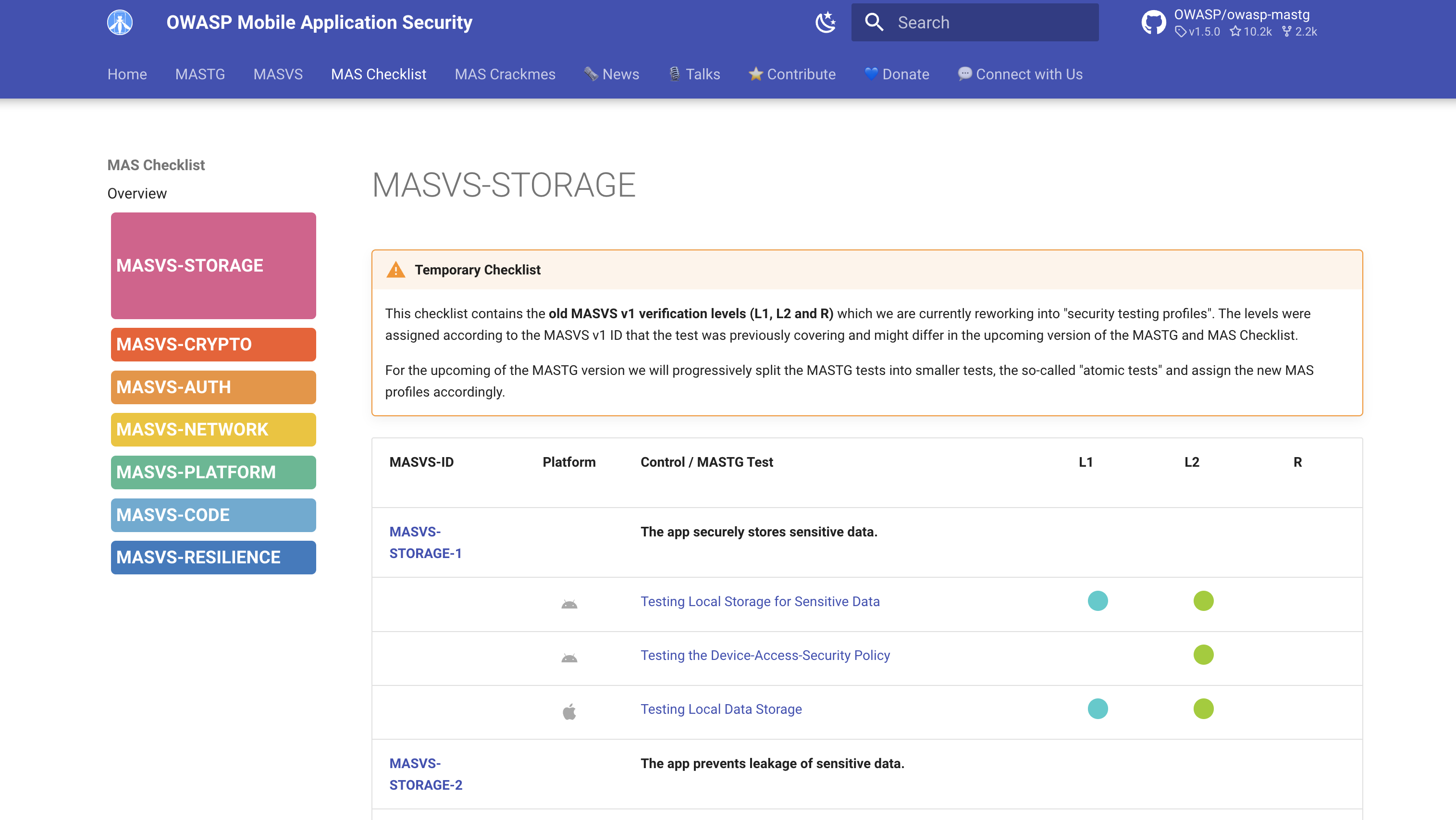Open the Overview sidebar item

137,193
